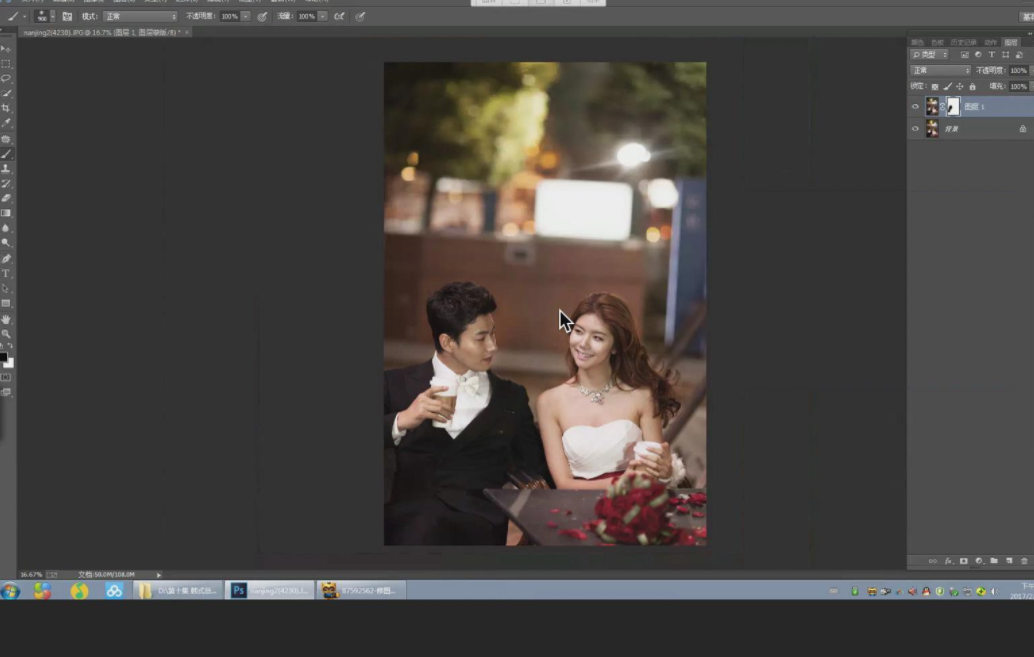The height and width of the screenshot is (657, 1034).
Task: Open the layer blend mode 正常 dropdown
Action: click(x=939, y=71)
